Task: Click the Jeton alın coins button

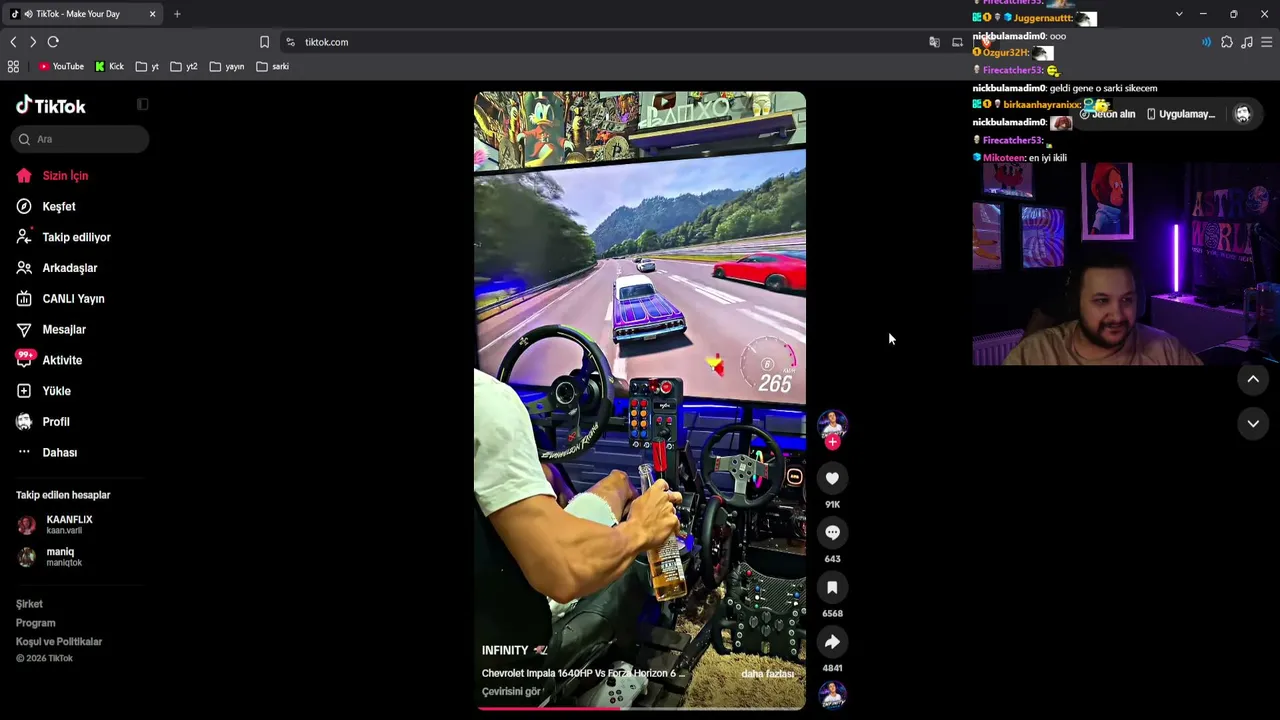Action: (1108, 114)
